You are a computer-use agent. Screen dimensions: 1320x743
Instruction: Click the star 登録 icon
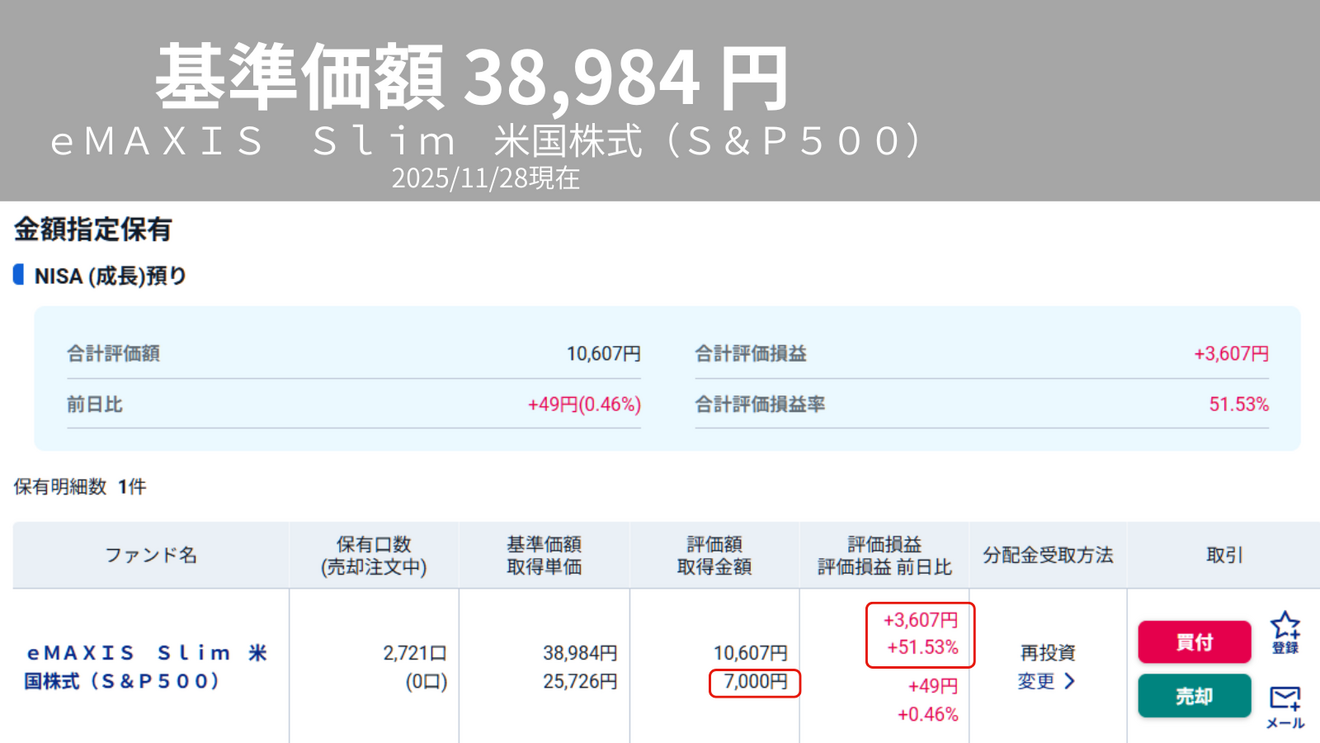1285,633
